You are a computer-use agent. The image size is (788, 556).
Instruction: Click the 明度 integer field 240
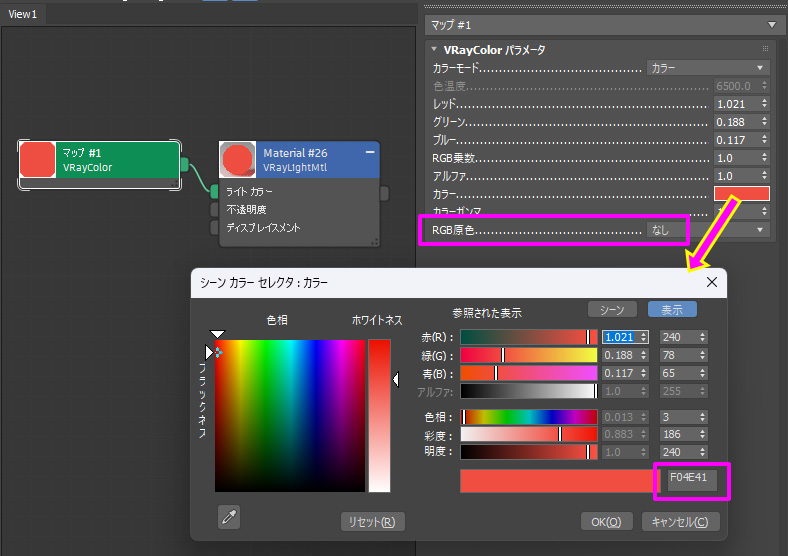click(x=679, y=452)
